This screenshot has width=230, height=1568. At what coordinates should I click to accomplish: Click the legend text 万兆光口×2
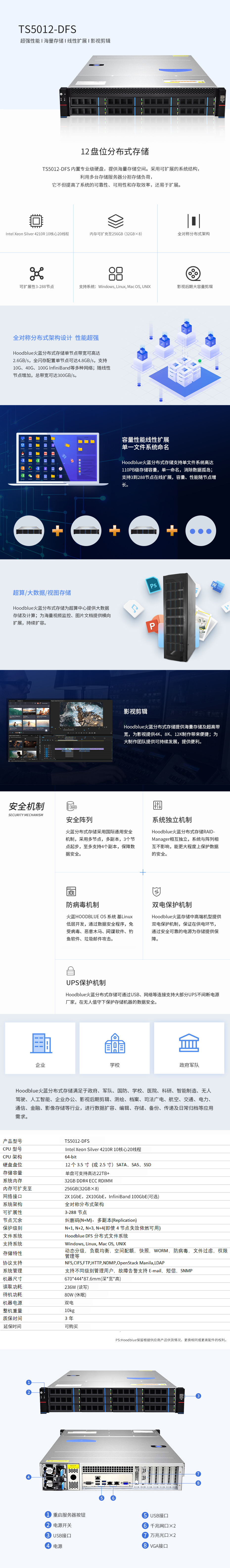(x=163, y=1535)
